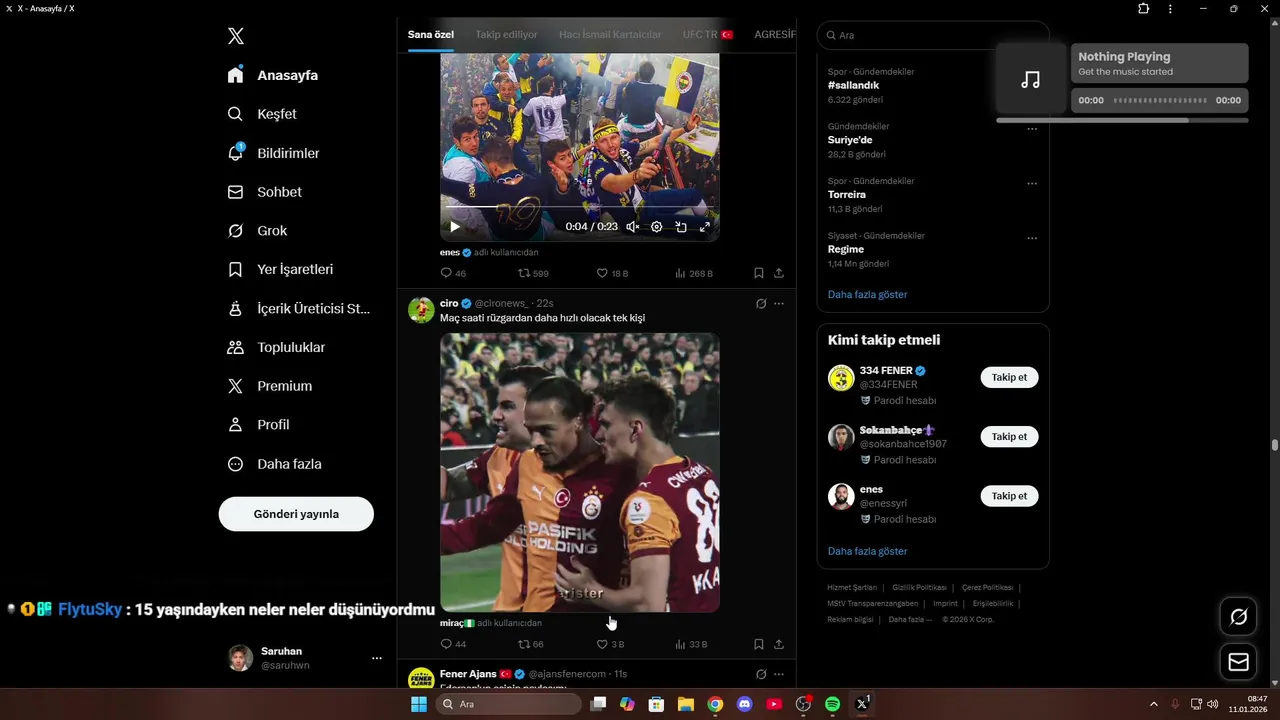Viewport: 1280px width, 720px height.
Task: Go to Anasayfa home page
Action: 273,75
